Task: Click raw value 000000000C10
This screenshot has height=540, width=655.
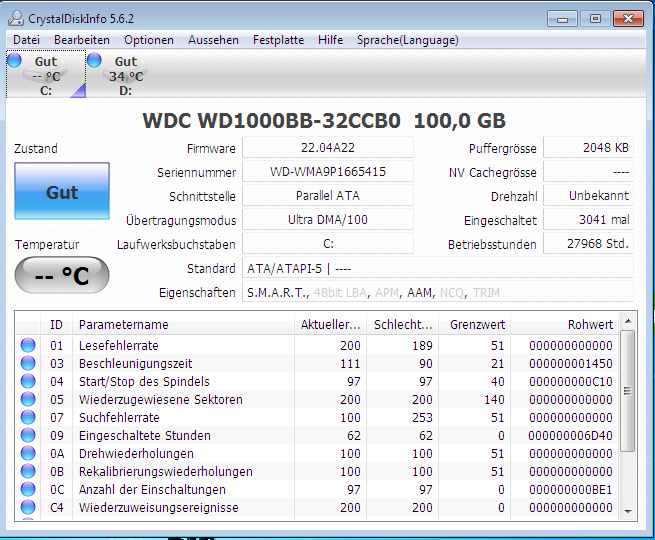Action: (x=570, y=381)
